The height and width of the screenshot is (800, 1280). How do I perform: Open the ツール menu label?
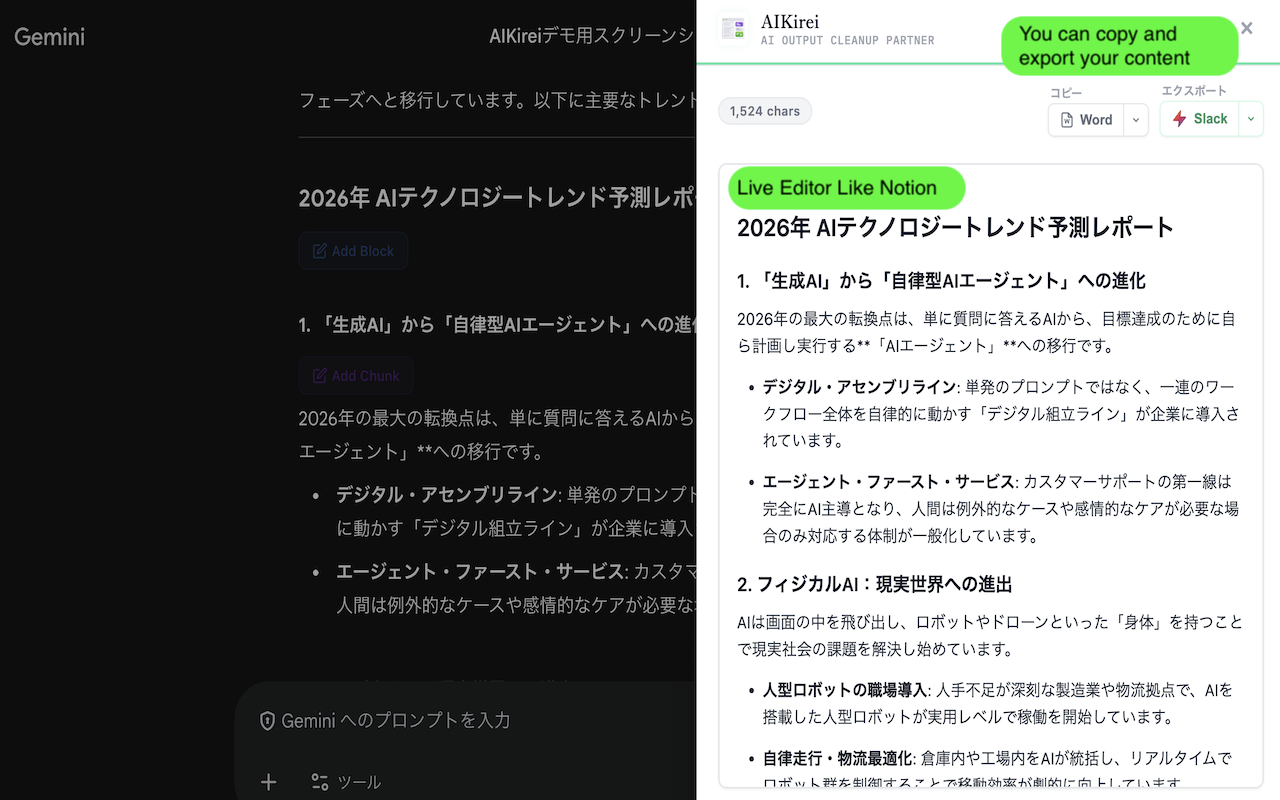[x=359, y=782]
